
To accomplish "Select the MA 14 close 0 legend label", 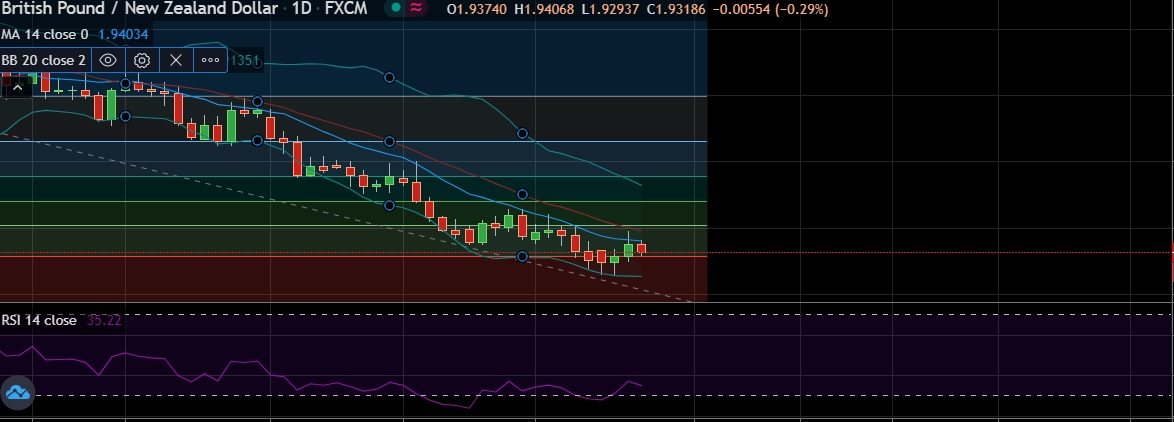I will point(45,34).
